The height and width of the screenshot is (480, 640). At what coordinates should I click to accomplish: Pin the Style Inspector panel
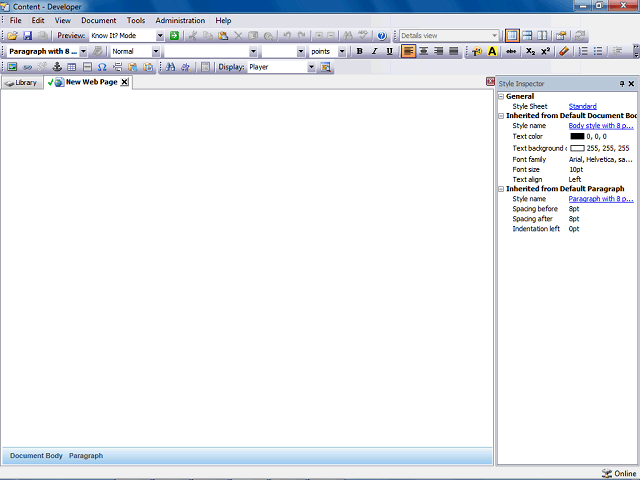[x=622, y=84]
